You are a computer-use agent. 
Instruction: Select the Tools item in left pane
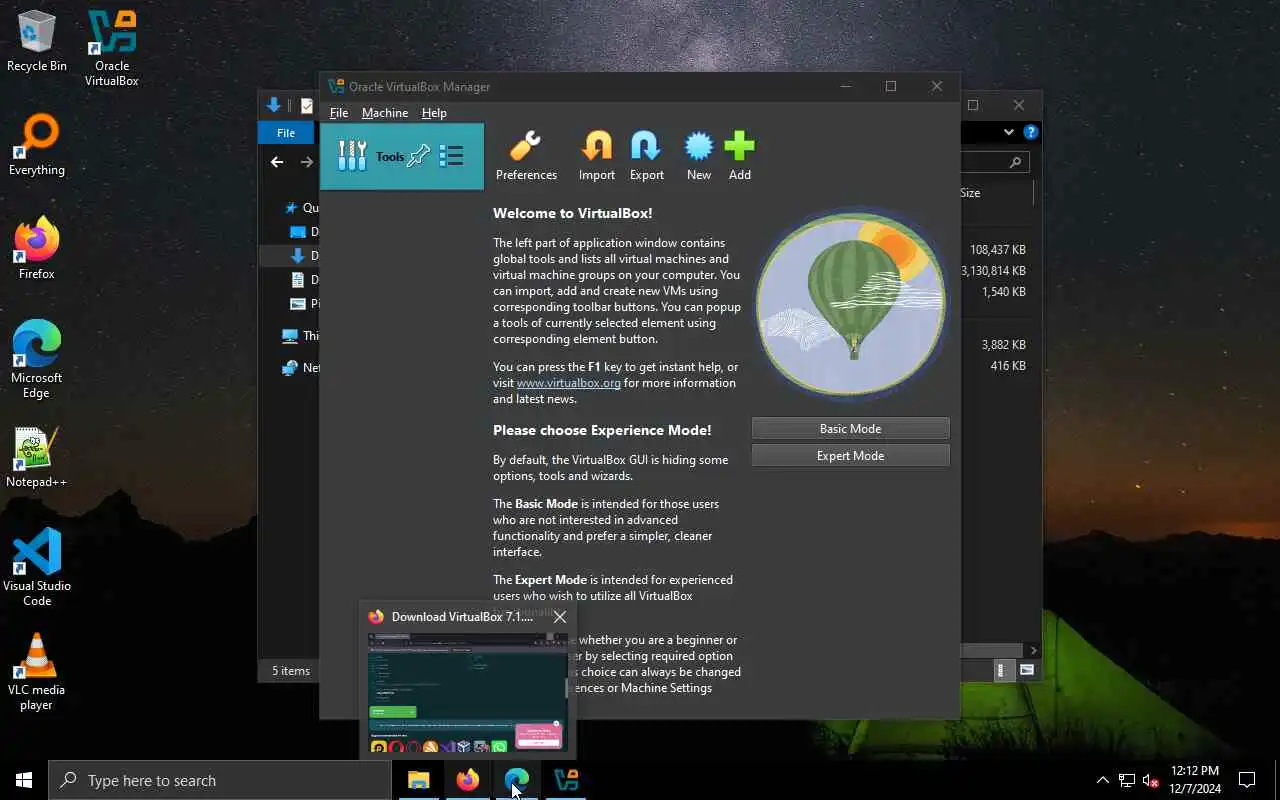[402, 156]
